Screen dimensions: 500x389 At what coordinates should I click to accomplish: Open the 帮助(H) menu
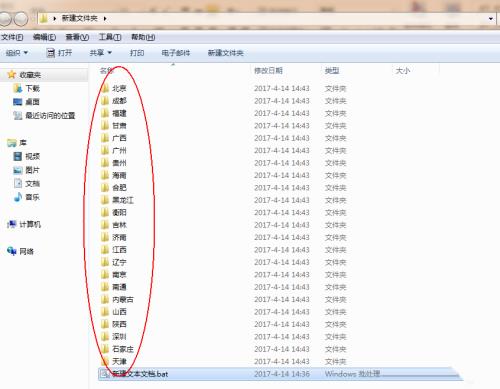point(143,37)
